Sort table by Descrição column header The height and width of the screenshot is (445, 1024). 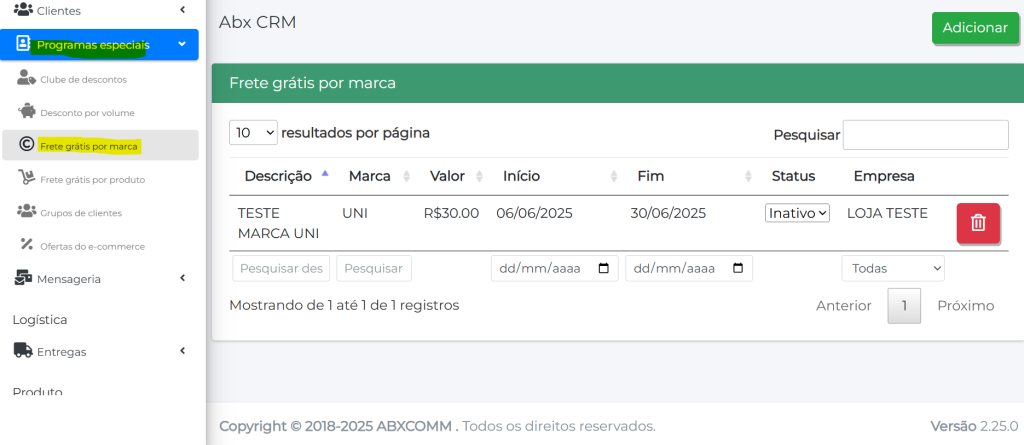coord(278,176)
